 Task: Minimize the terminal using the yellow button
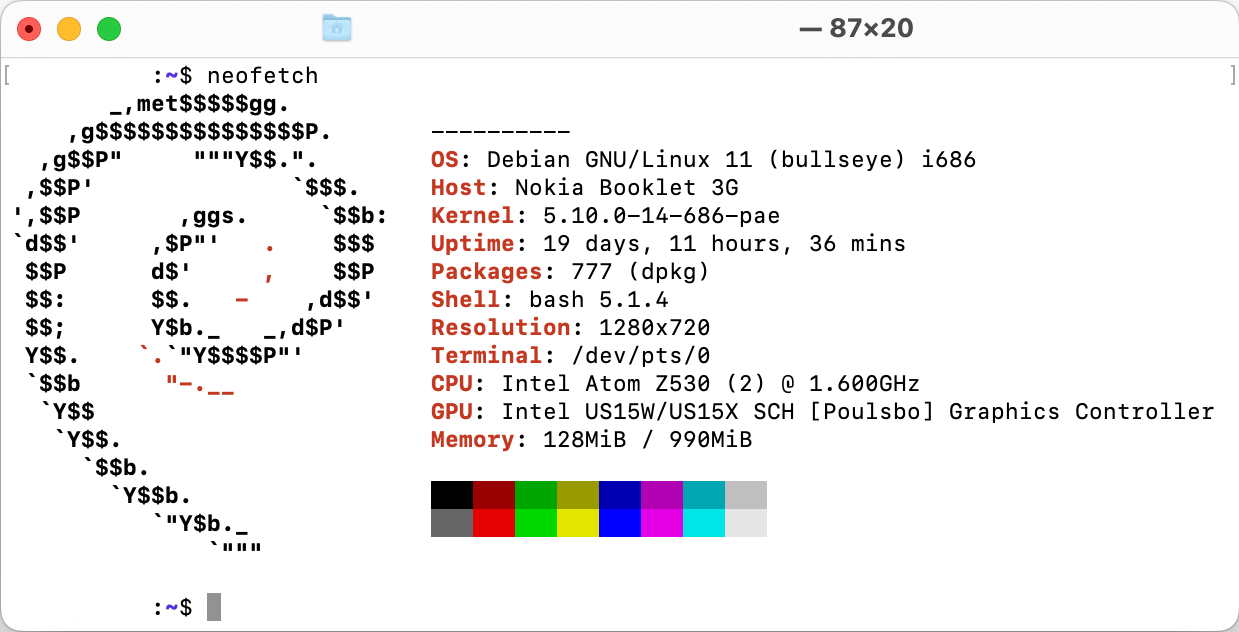pos(69,29)
